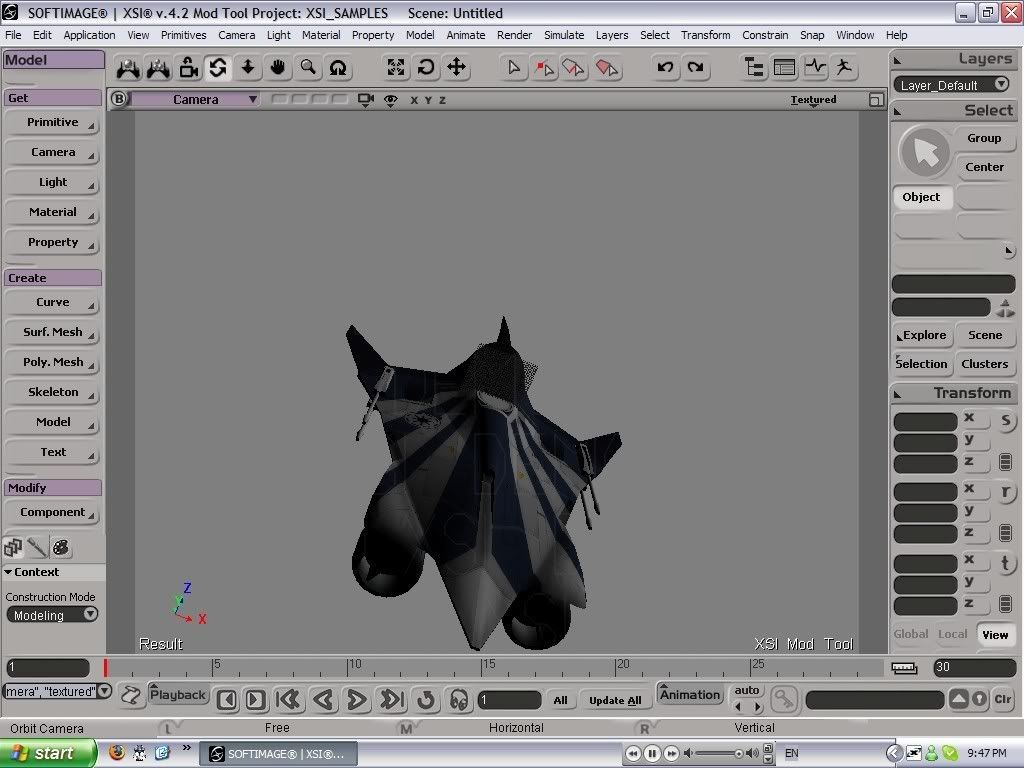Click the Redo arrow icon
Image resolution: width=1024 pixels, height=768 pixels.
[x=696, y=67]
